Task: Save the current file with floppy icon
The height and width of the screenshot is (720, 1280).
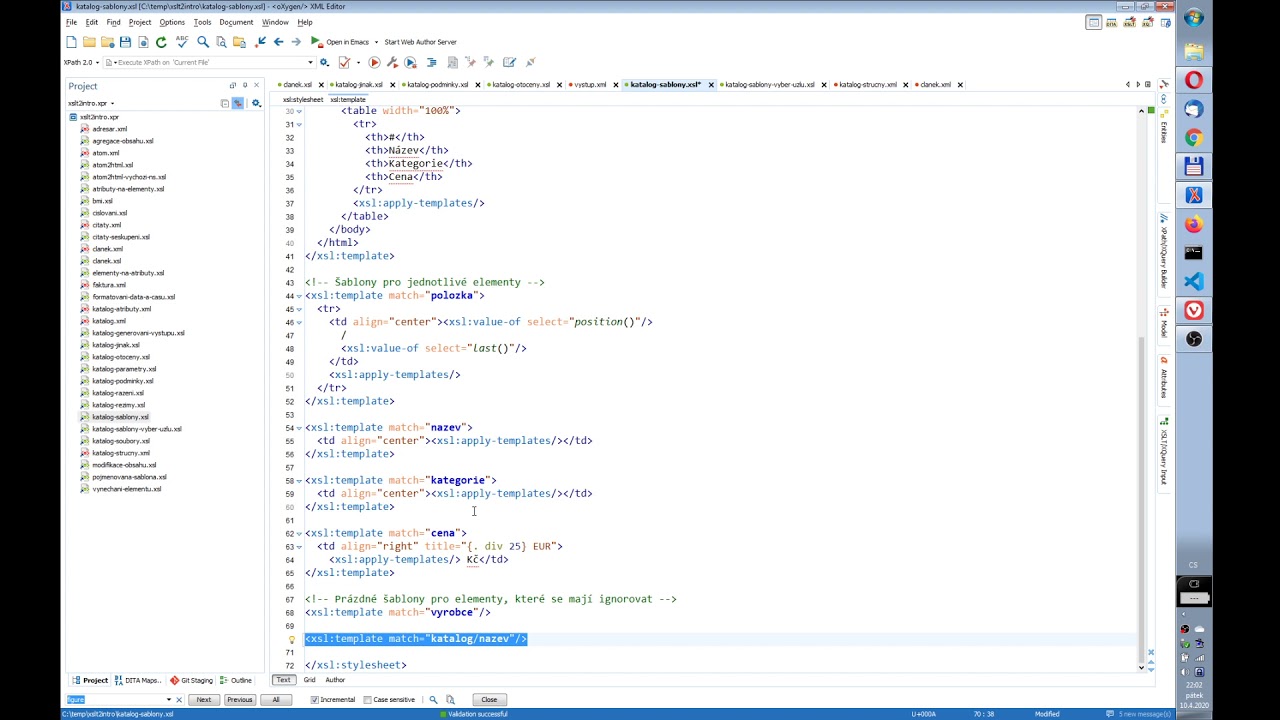Action: 125,42
